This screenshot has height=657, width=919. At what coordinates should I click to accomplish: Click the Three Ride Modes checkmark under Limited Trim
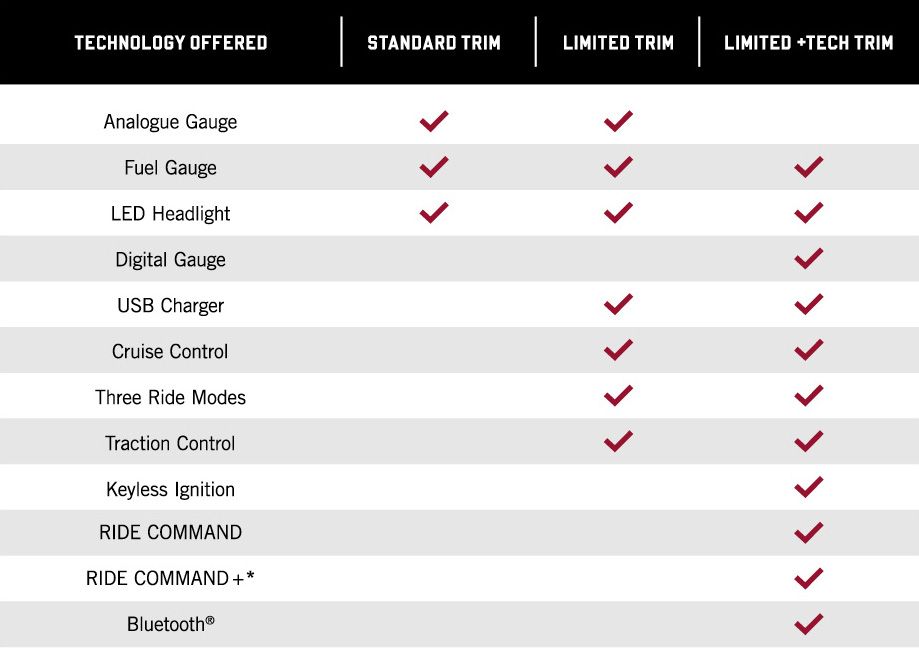tap(618, 396)
